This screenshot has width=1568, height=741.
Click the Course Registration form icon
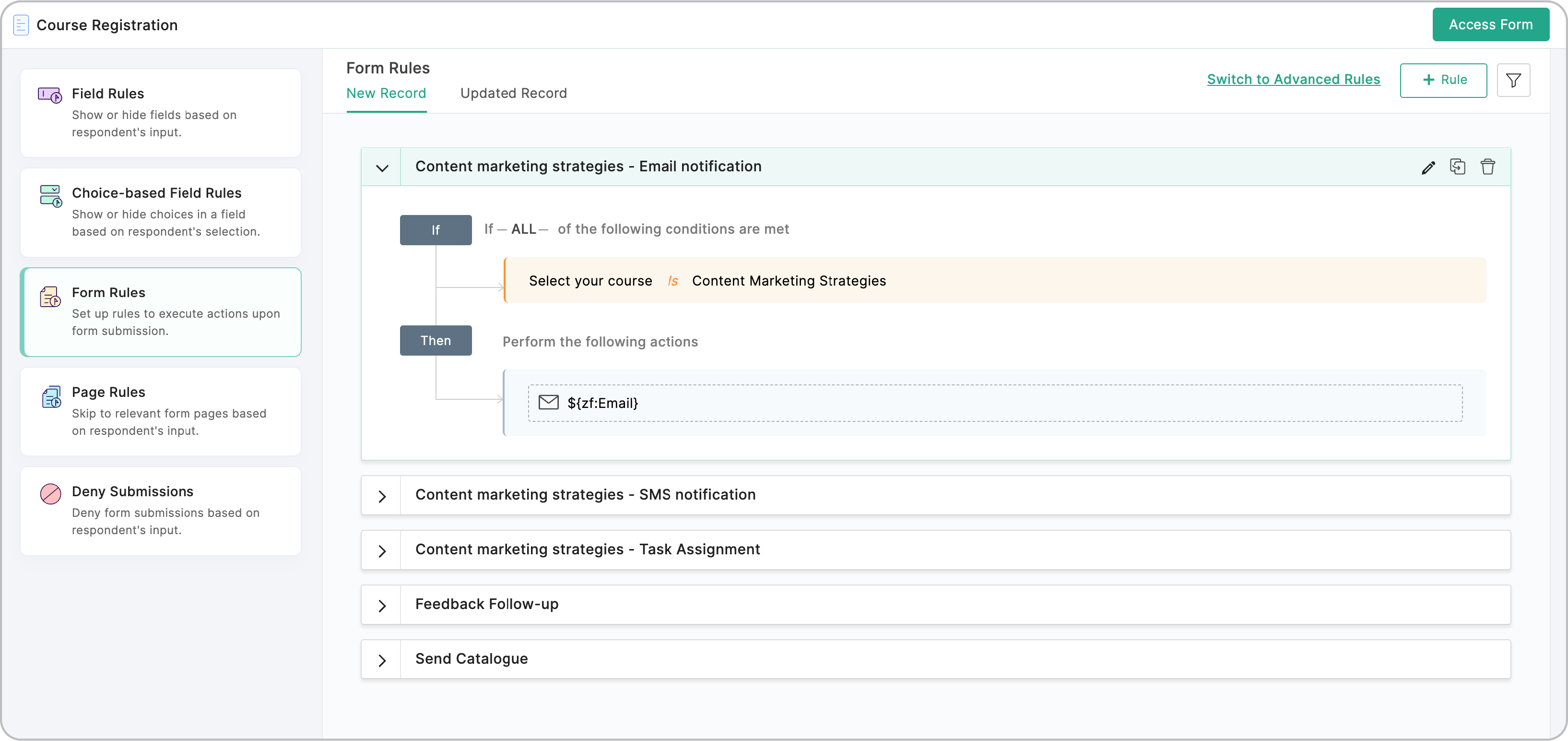(21, 24)
